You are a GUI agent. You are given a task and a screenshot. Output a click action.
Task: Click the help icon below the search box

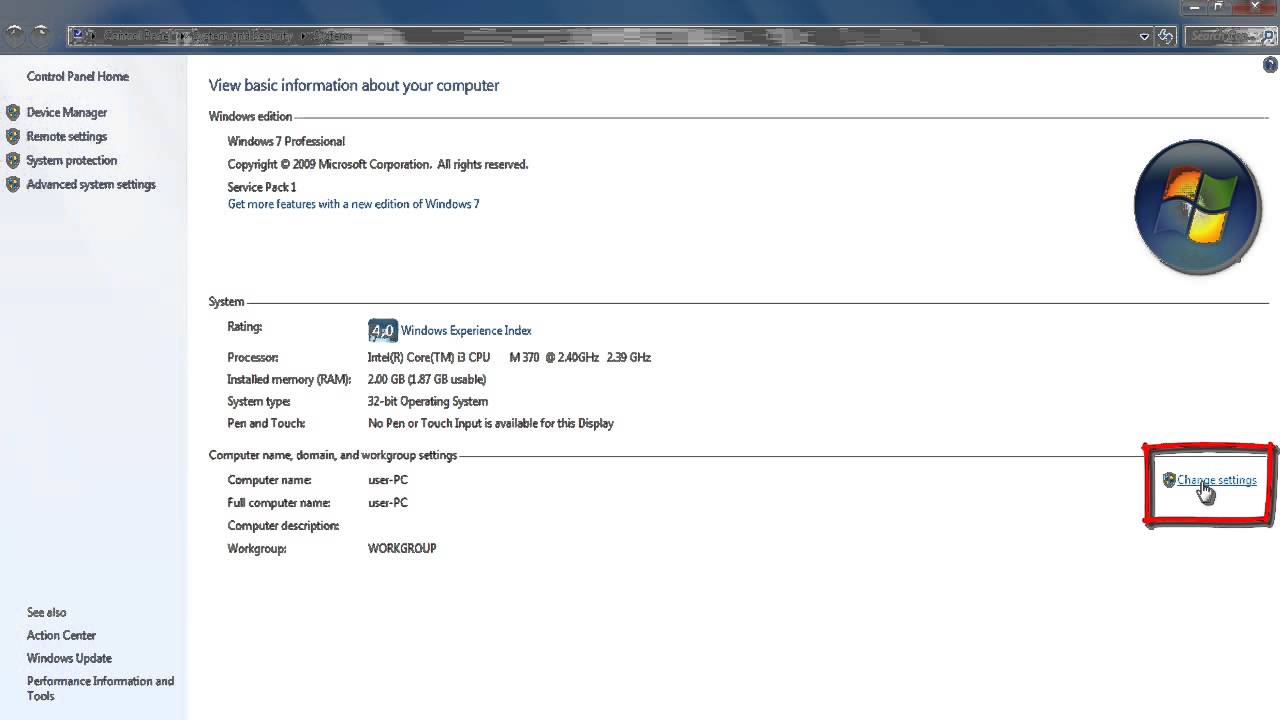(x=1271, y=65)
